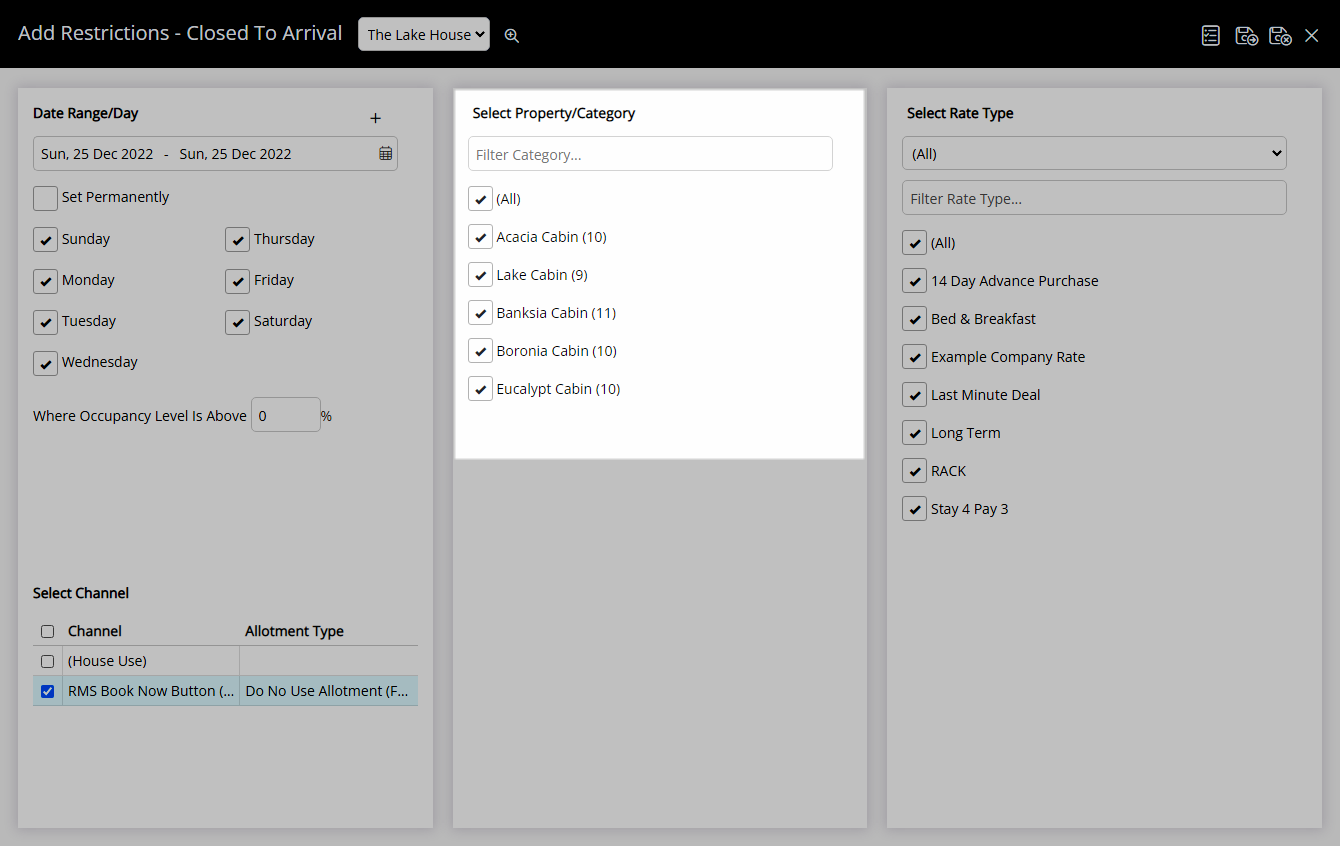The image size is (1340, 846).
Task: Click the Filter Rate Type field
Action: (1094, 198)
